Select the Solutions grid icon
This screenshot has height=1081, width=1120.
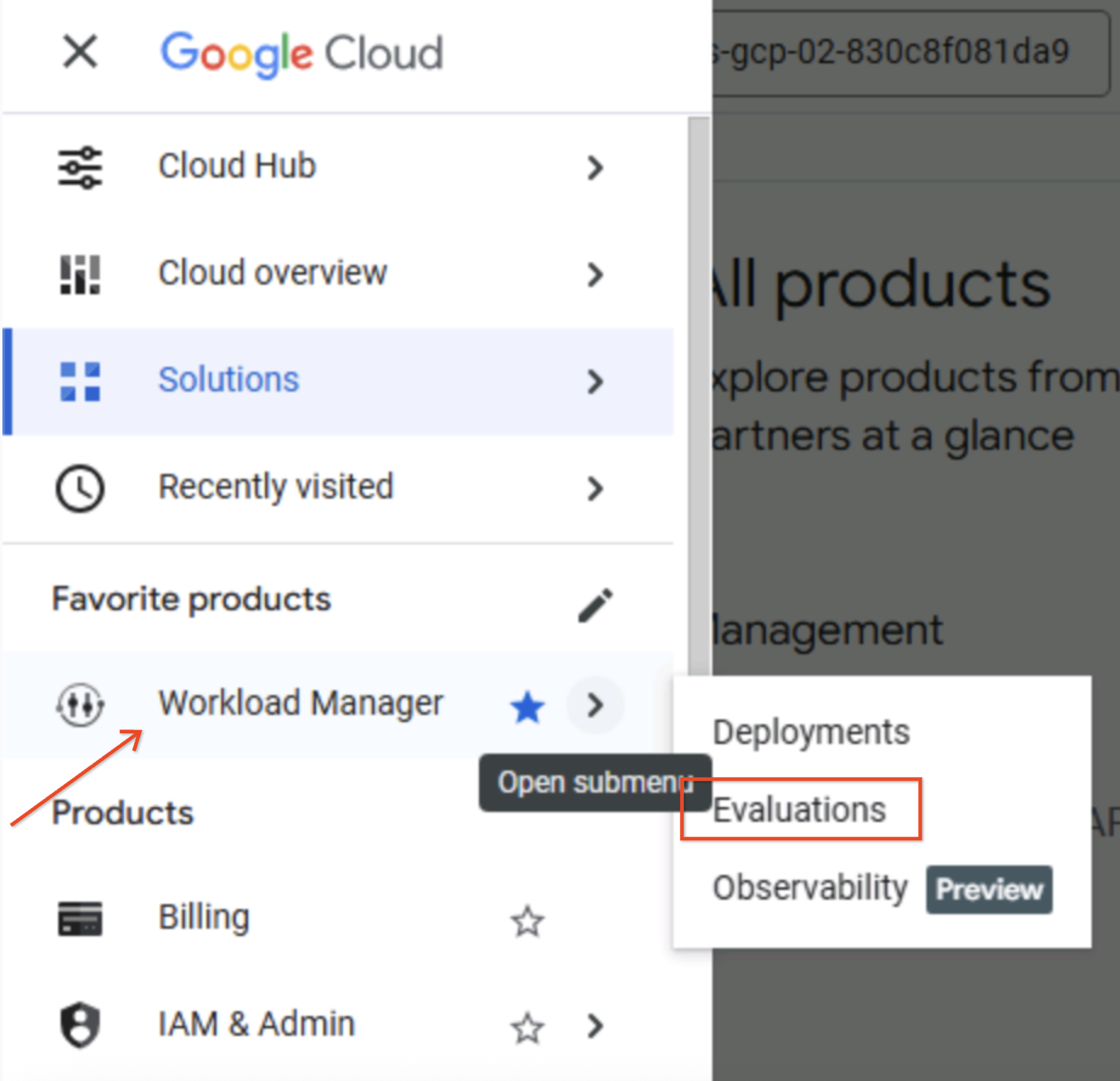click(79, 382)
